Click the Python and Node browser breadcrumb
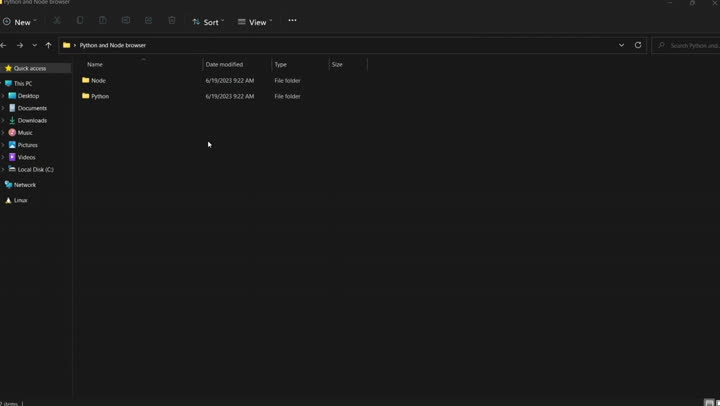 (x=112, y=45)
